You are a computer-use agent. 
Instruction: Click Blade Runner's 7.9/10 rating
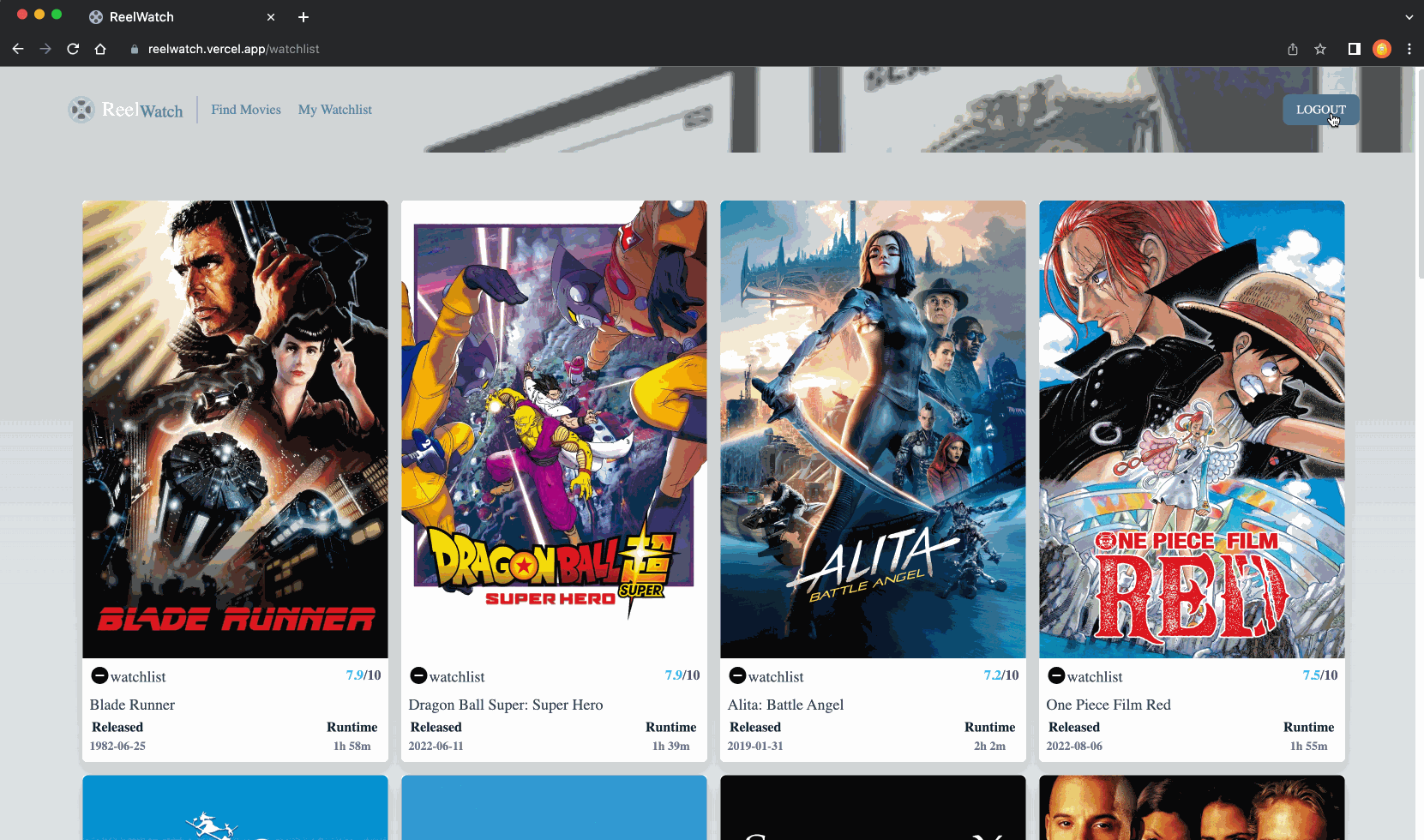pos(364,675)
